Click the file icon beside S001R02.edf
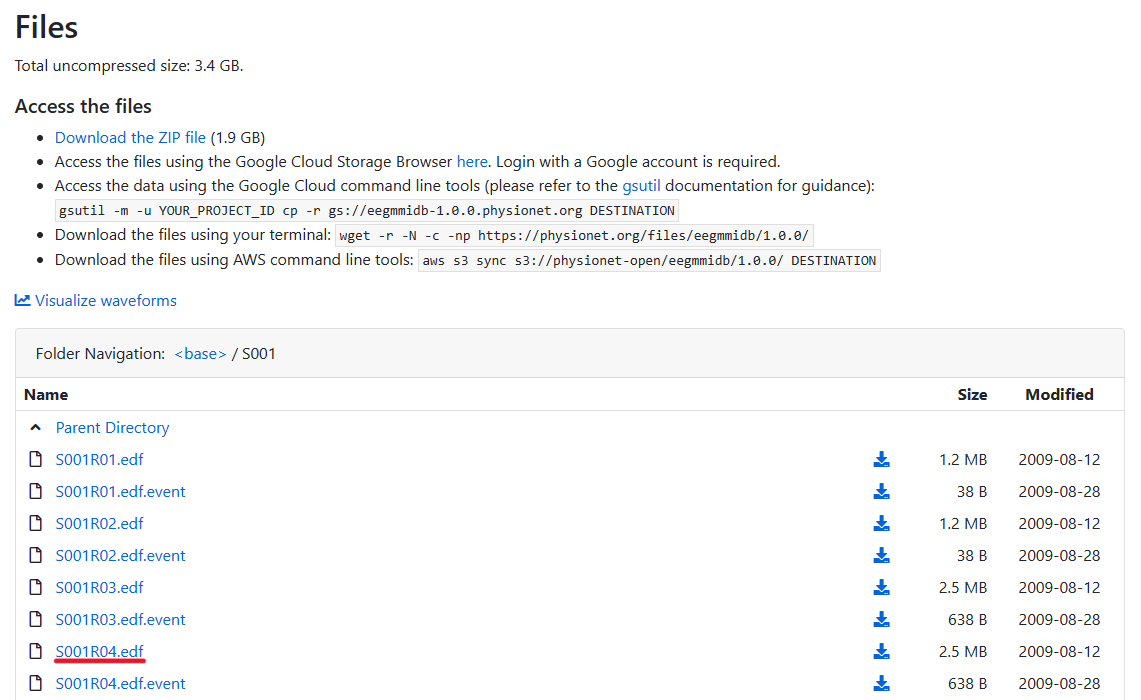Screen dimensions: 1141x700 point(36,524)
